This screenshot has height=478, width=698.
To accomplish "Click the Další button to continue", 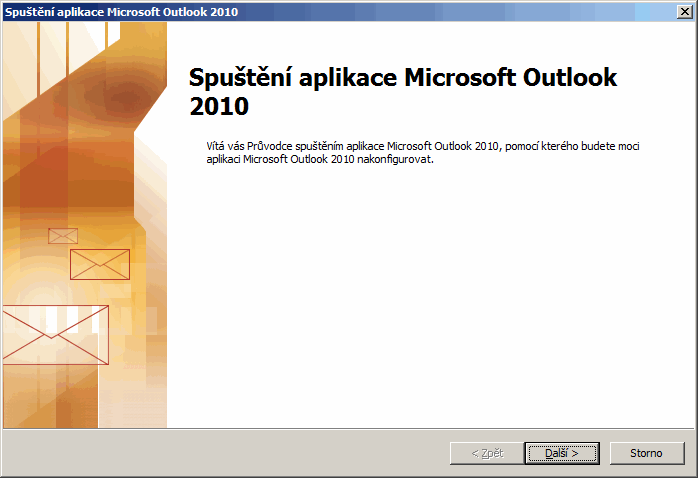I will click(x=561, y=453).
